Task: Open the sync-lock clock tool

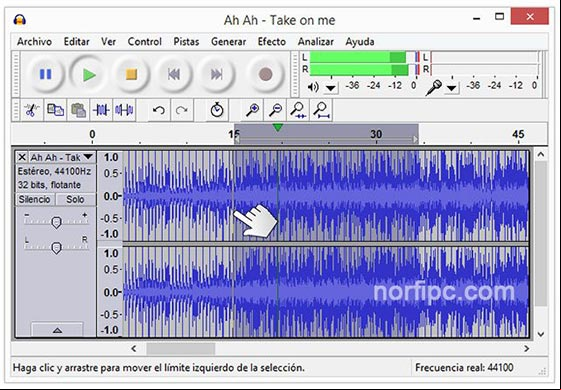Action: click(x=217, y=109)
